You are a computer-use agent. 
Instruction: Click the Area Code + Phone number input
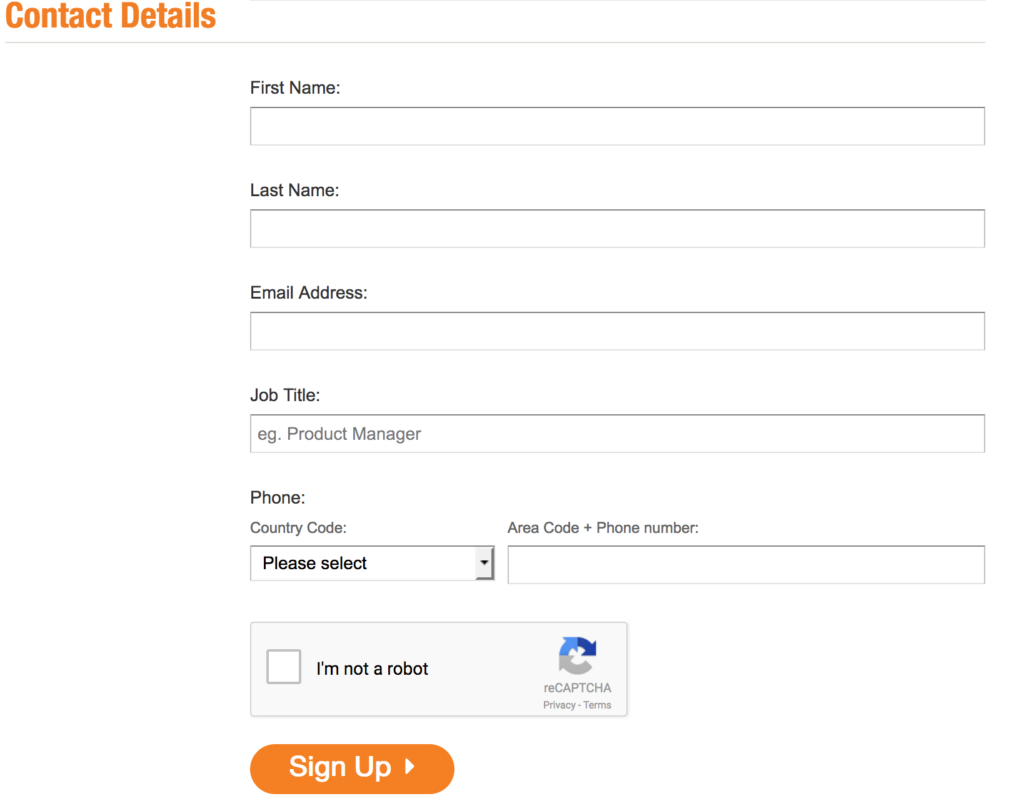click(x=746, y=565)
